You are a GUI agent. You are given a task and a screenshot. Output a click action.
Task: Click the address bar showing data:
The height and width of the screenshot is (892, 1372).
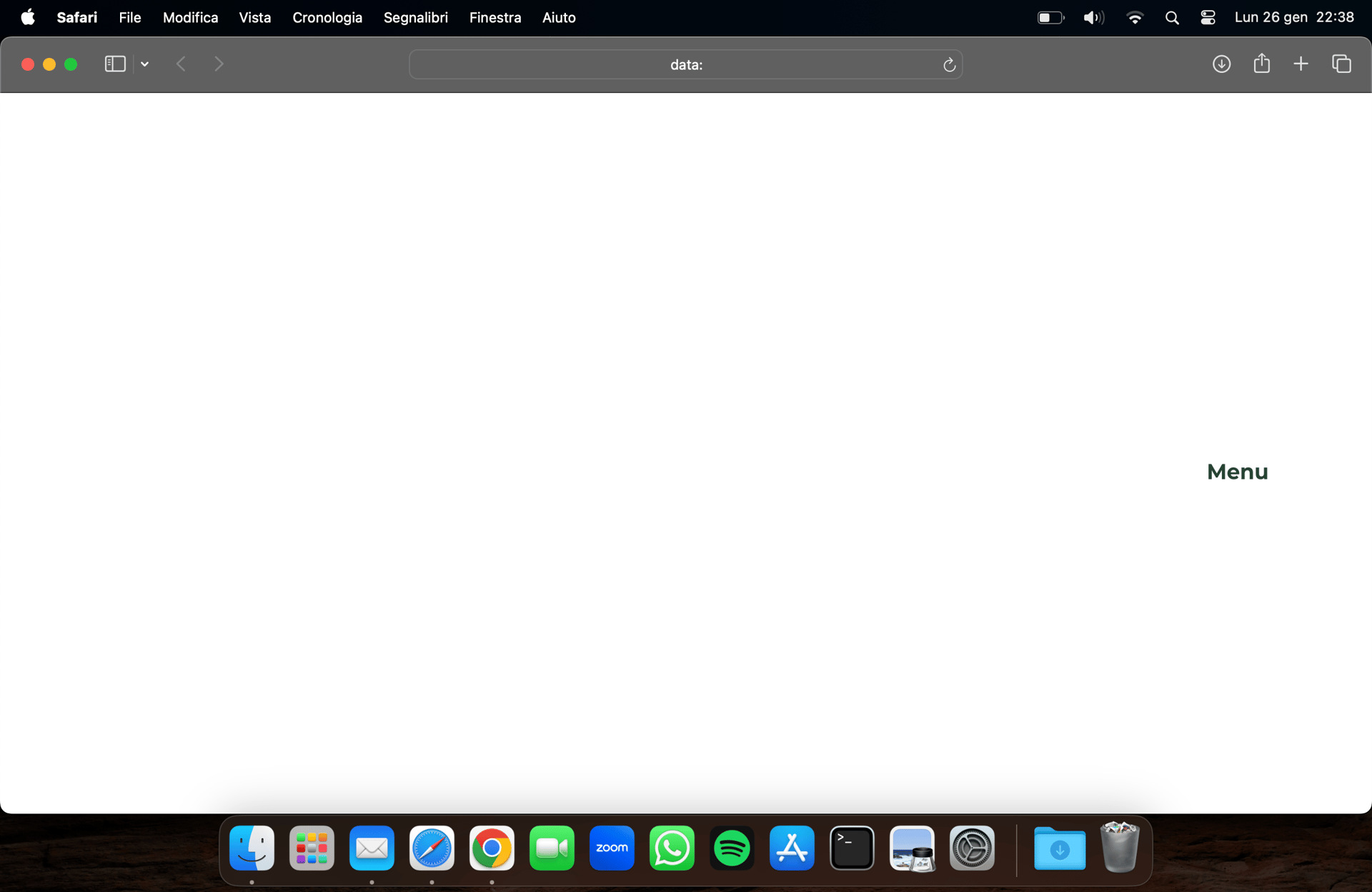coord(685,65)
